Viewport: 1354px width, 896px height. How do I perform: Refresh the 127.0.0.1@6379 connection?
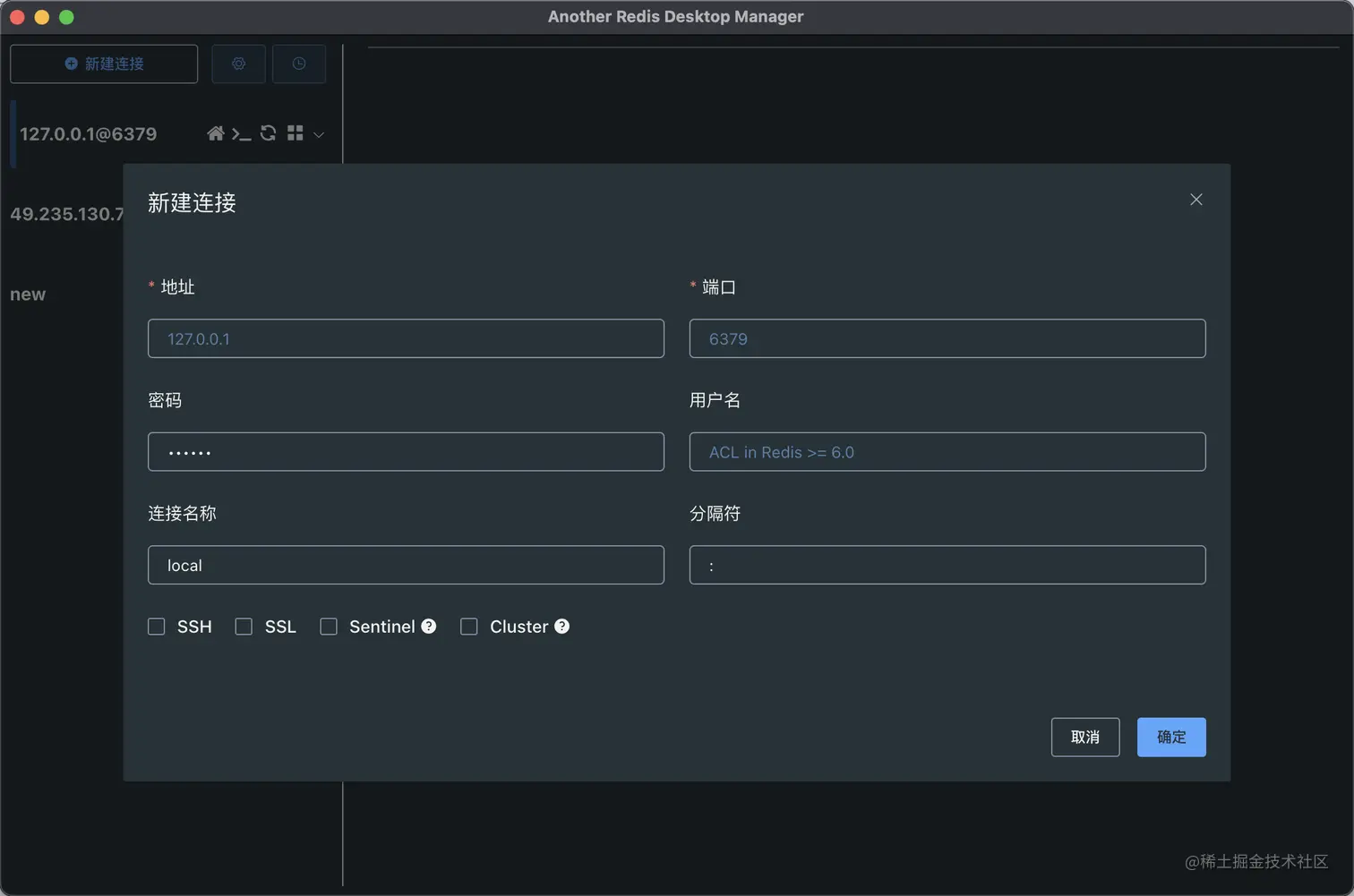click(268, 133)
